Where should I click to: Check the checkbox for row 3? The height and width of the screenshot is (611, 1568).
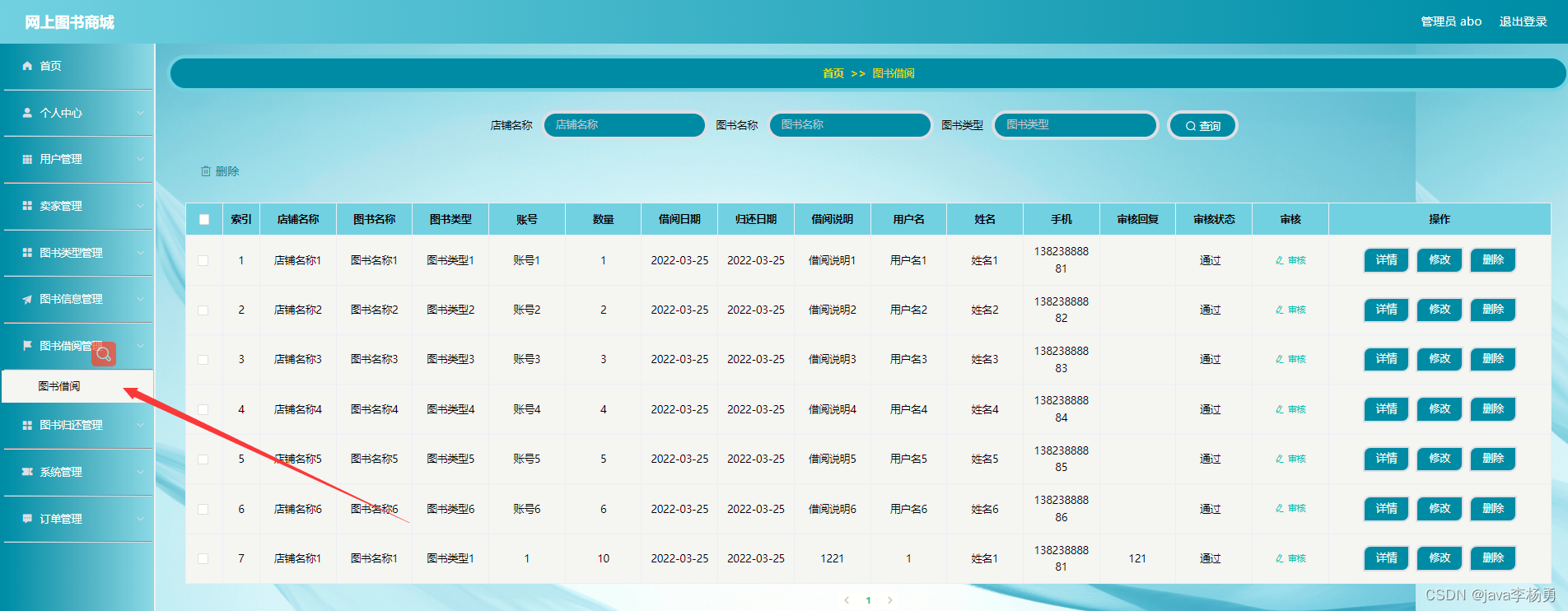(x=203, y=359)
